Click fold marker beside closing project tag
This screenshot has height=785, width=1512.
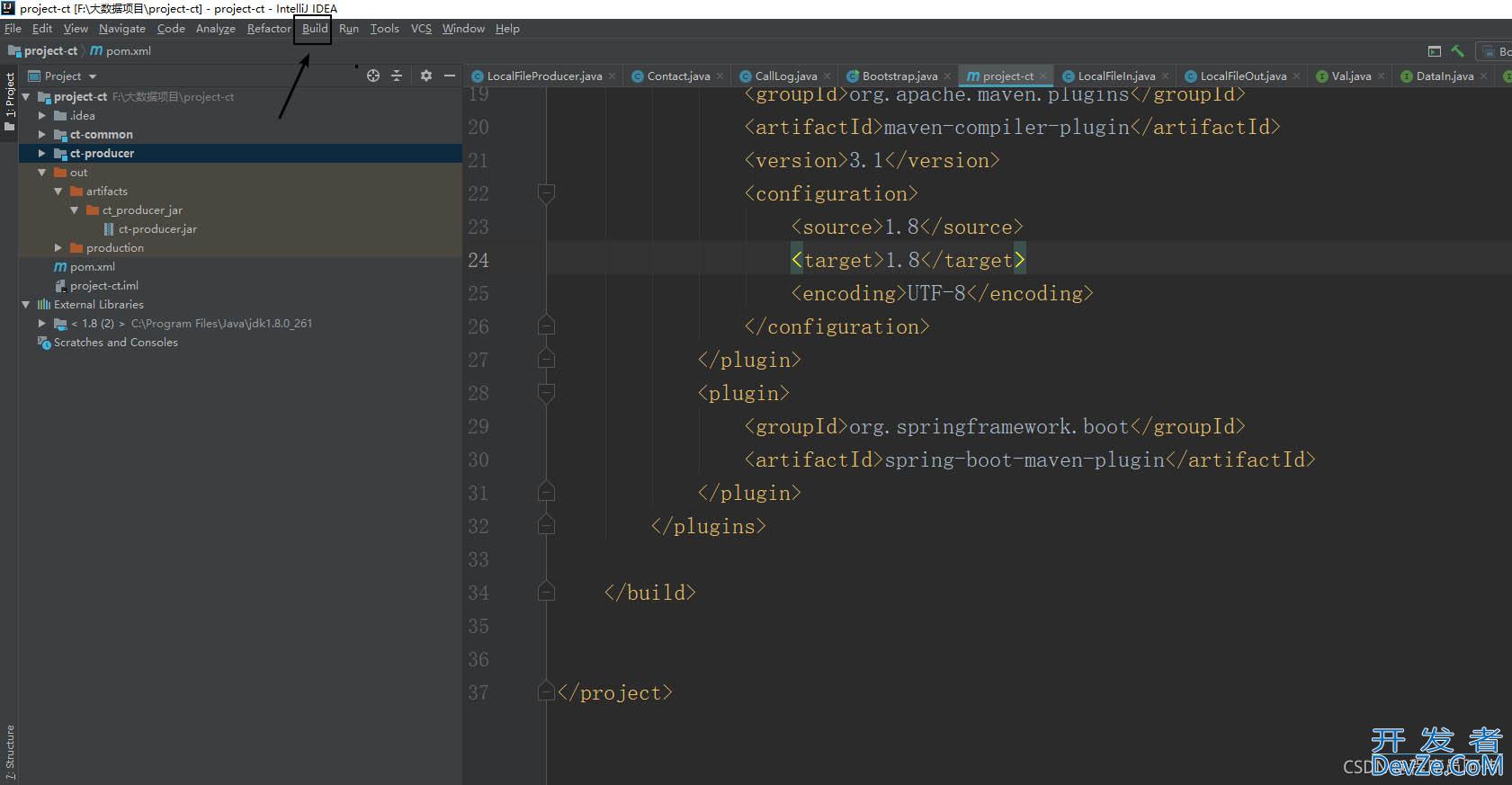[546, 692]
